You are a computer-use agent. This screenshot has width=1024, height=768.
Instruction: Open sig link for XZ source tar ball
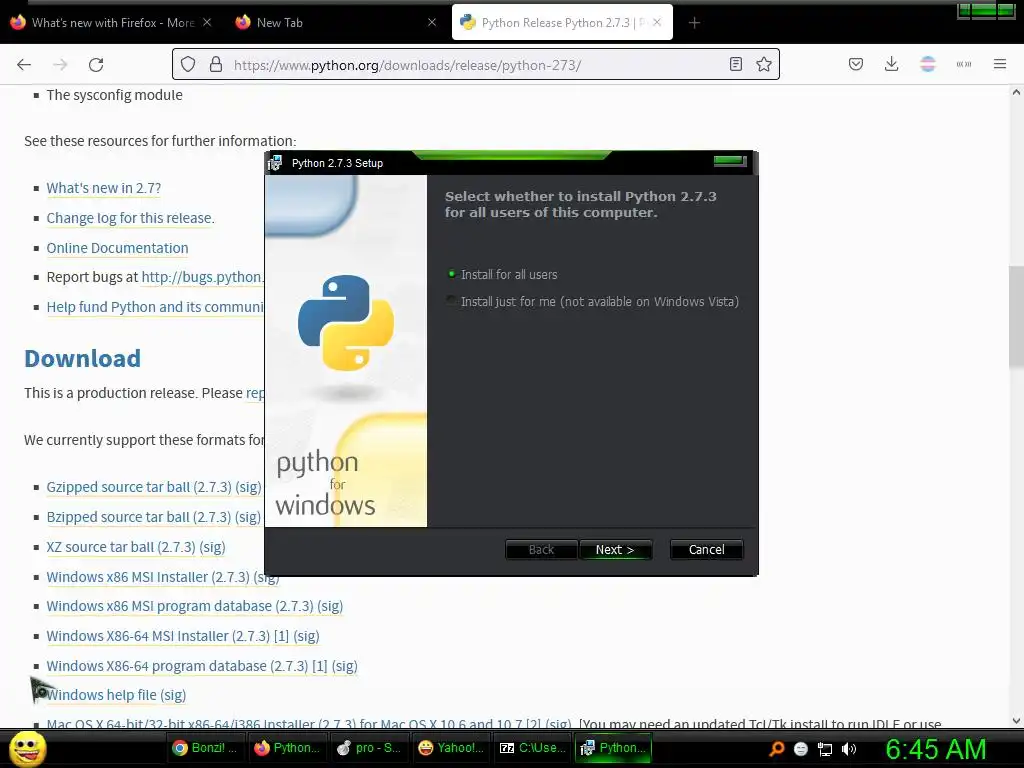(x=212, y=547)
